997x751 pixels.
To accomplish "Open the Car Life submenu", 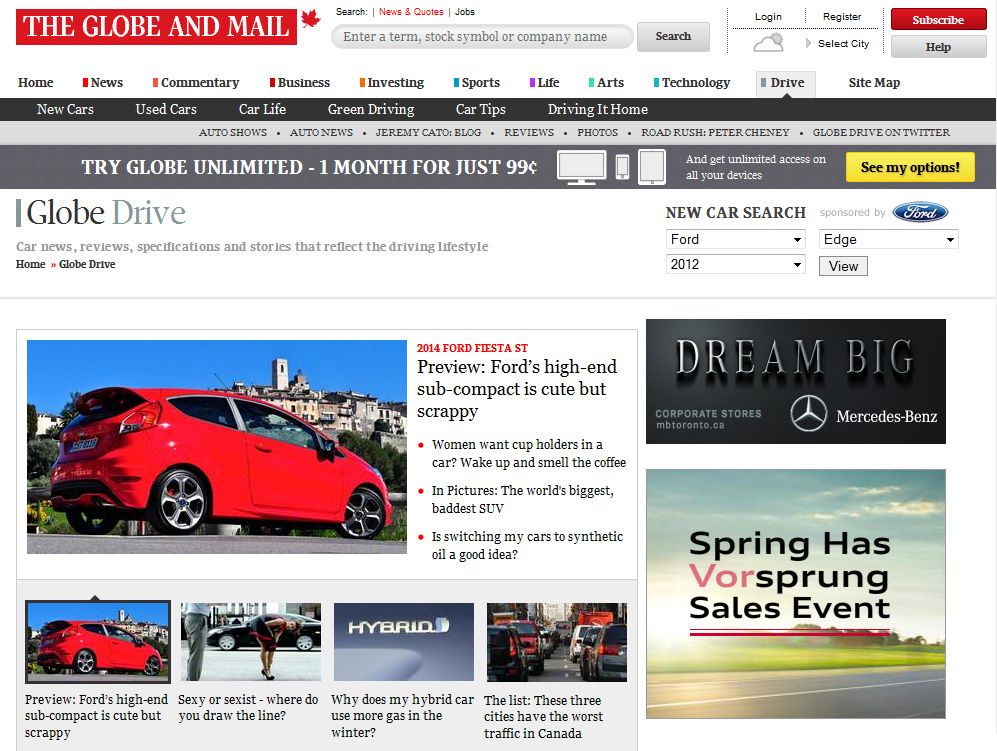I will pyautogui.click(x=263, y=109).
